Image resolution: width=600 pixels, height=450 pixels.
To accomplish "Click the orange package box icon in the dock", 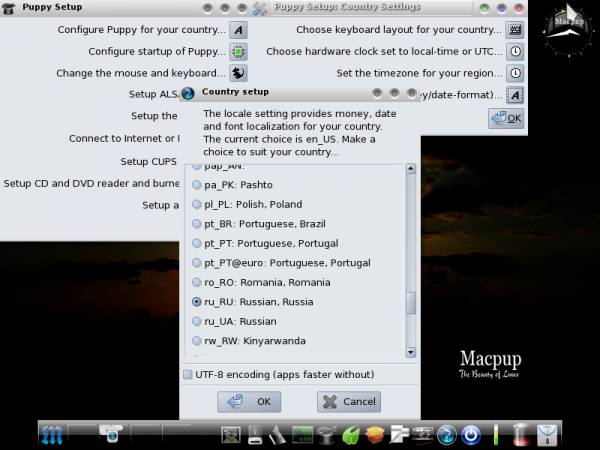I will pyautogui.click(x=375, y=435).
